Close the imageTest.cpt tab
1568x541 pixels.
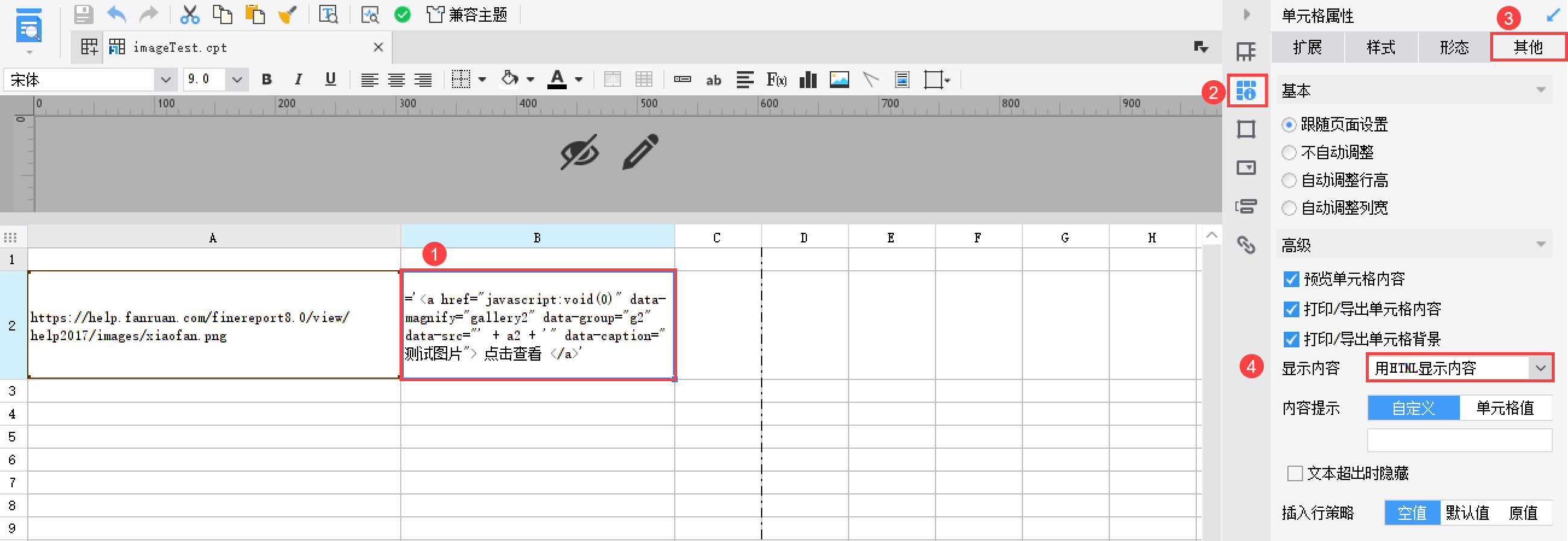(x=378, y=48)
